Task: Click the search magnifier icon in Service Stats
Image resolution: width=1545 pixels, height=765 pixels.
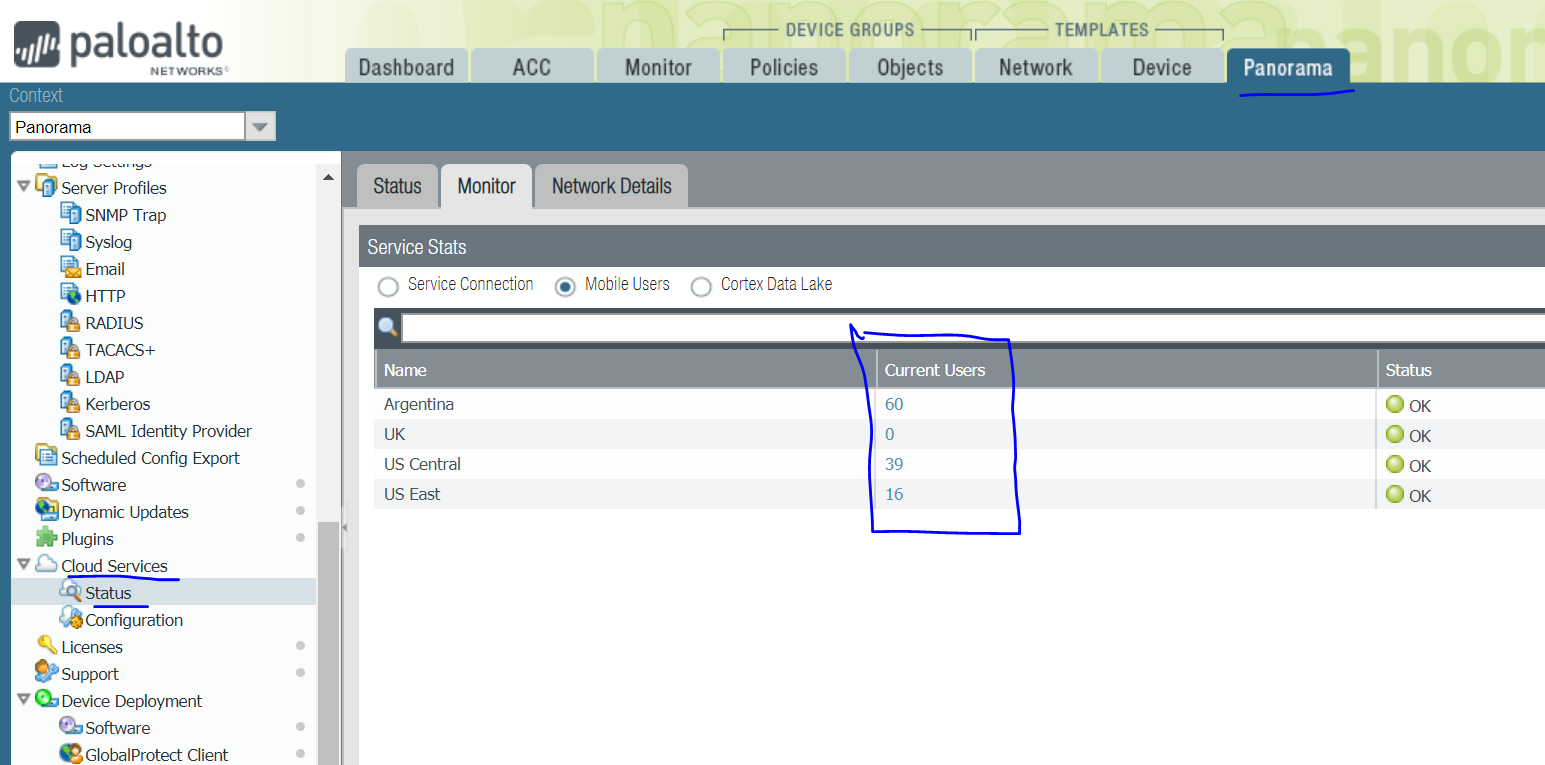Action: (x=388, y=327)
